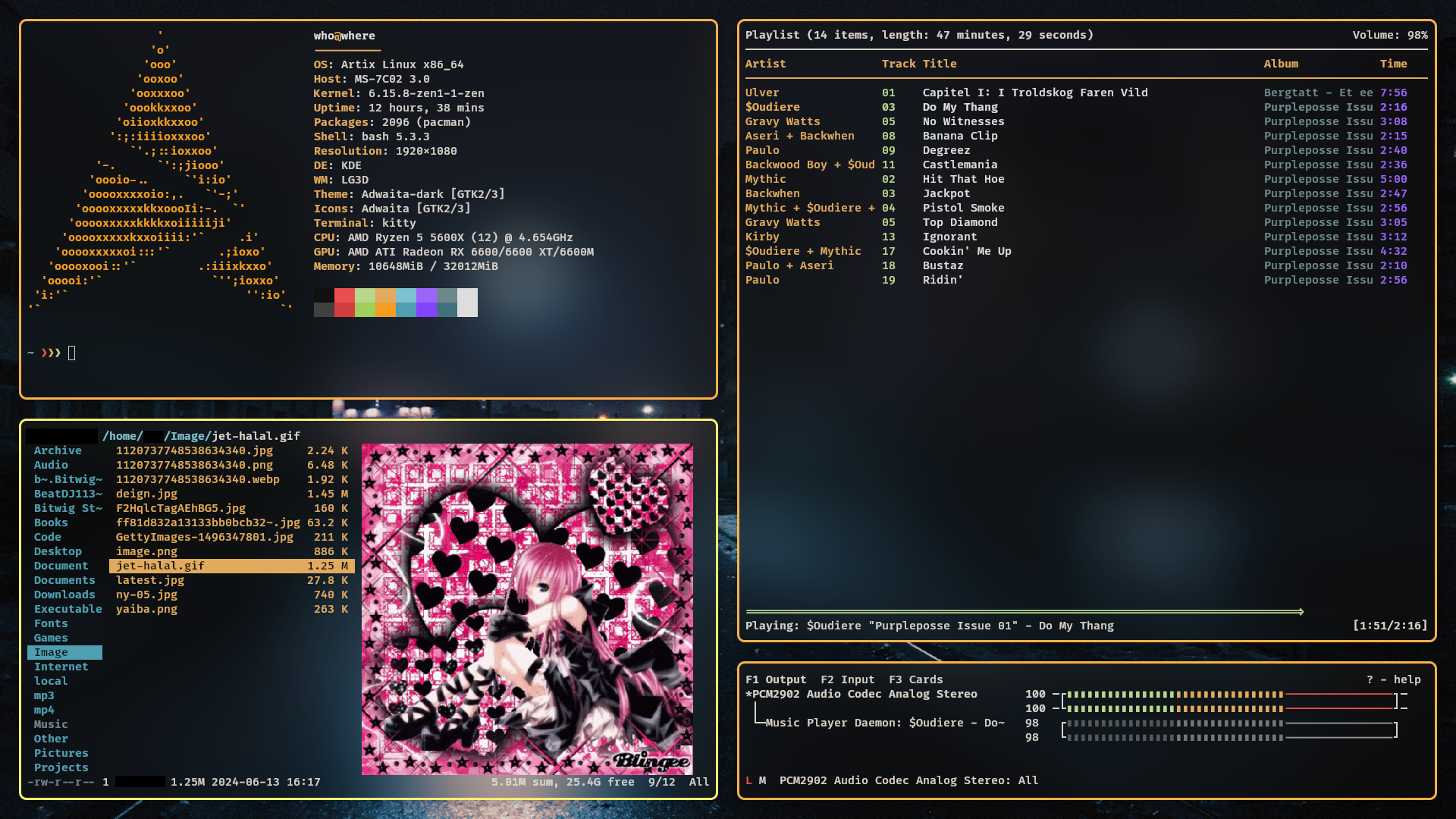Click the Track Title column header
1456x819 pixels.
[x=919, y=64]
